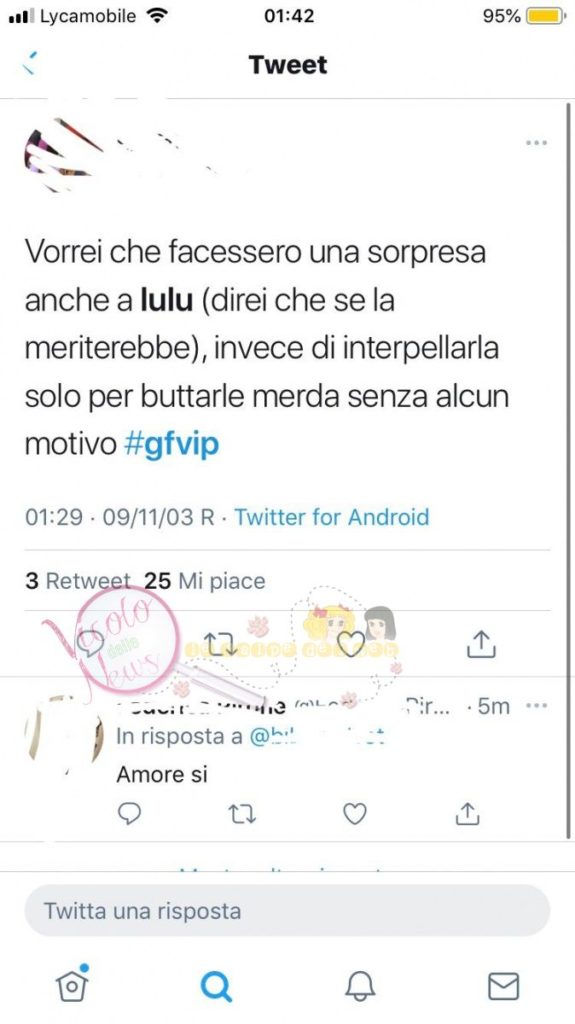Open the Twitter for Android source link
575x1024 pixels.
point(332,517)
